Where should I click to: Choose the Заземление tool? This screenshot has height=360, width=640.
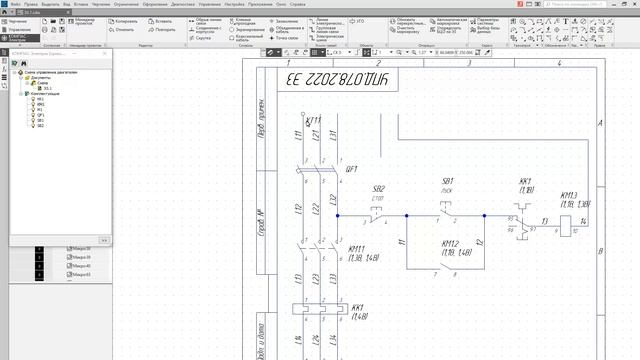(x=283, y=21)
